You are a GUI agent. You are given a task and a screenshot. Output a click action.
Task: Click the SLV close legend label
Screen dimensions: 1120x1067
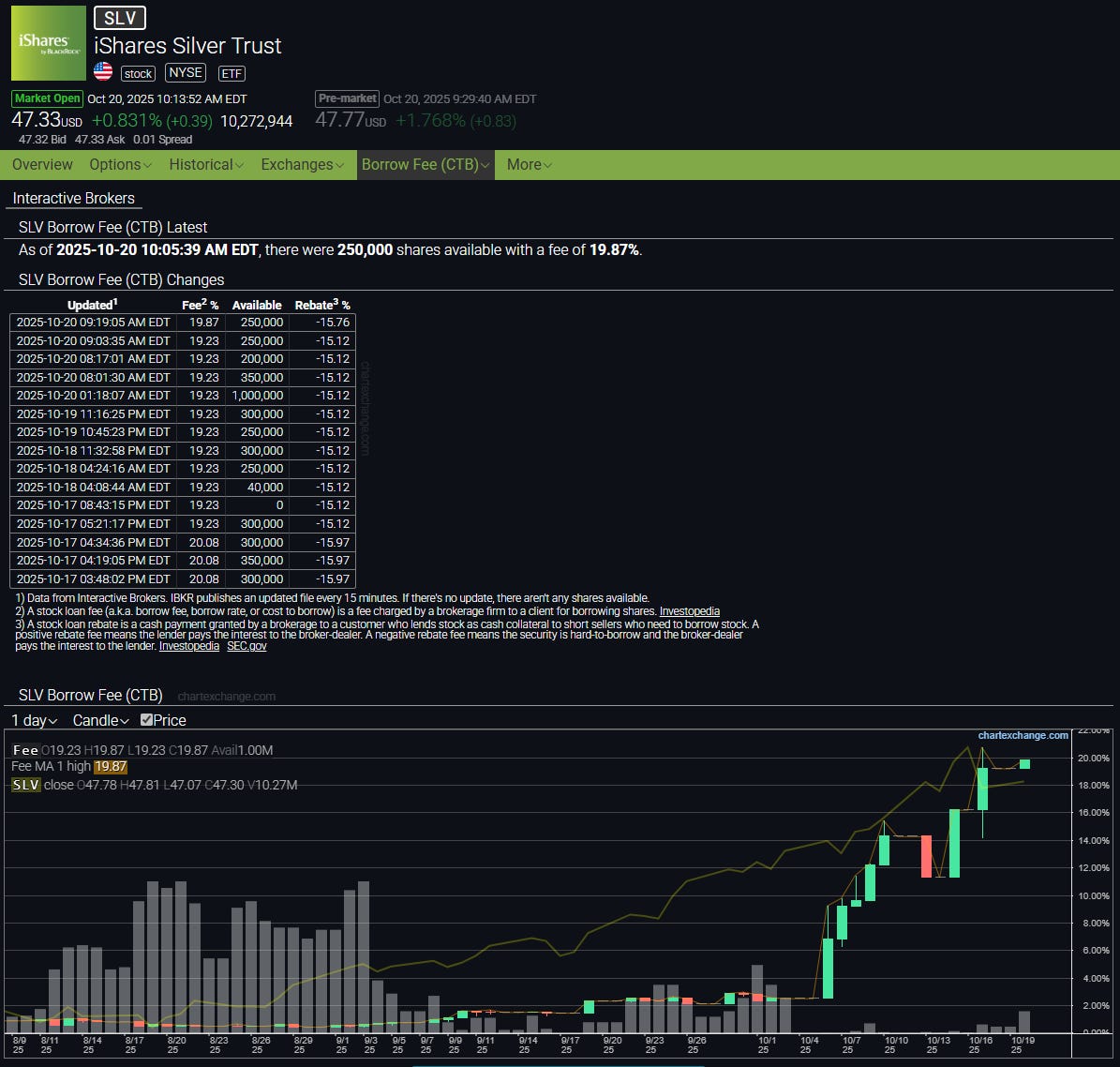point(42,785)
